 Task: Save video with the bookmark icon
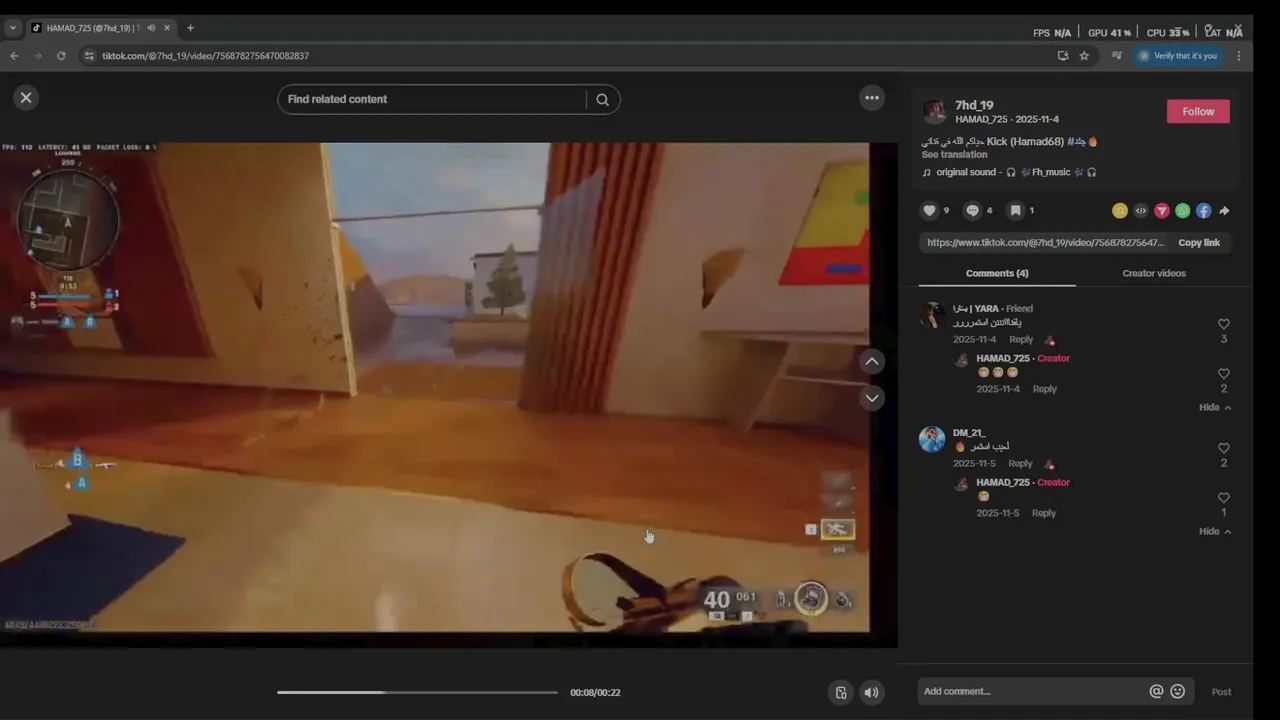coord(1015,210)
